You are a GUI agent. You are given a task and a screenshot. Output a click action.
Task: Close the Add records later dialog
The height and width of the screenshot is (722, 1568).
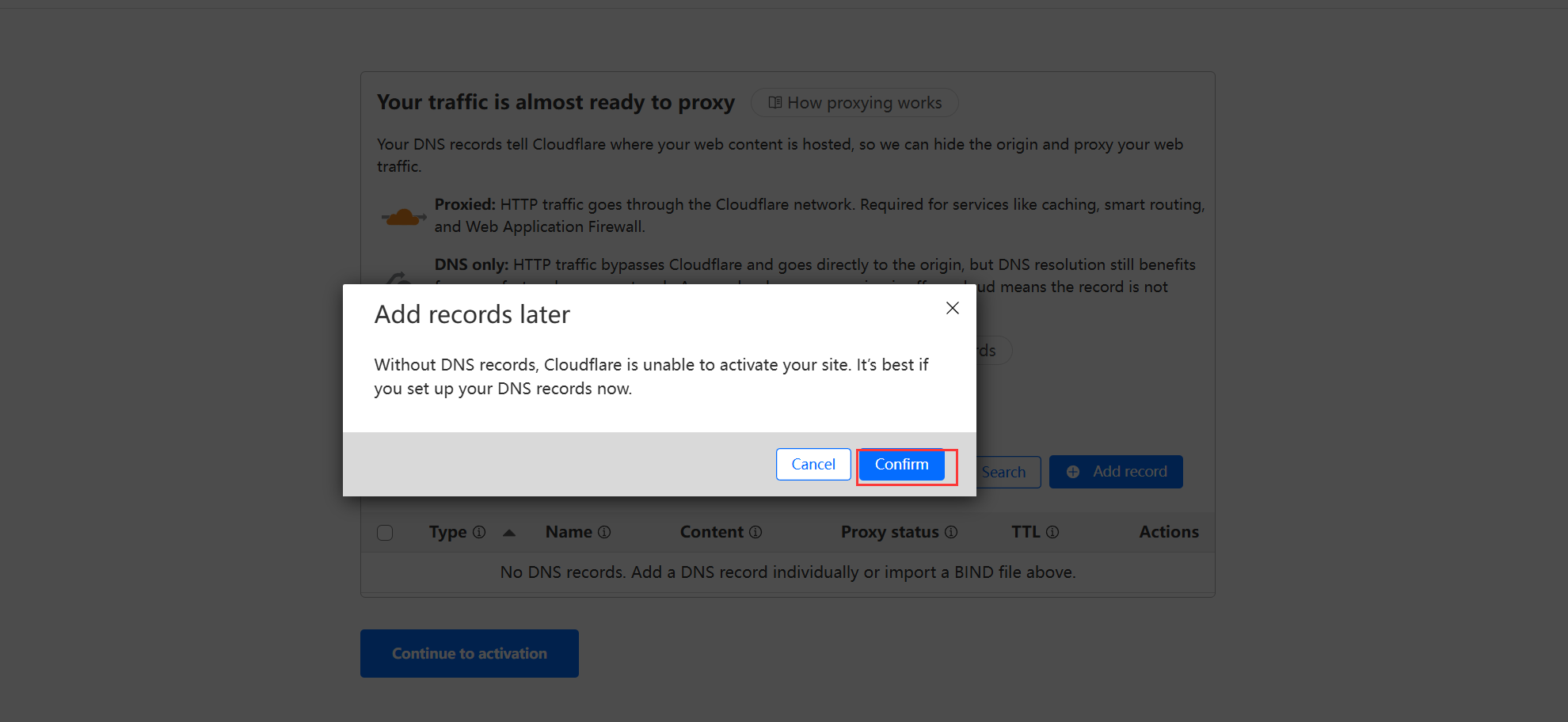[952, 308]
